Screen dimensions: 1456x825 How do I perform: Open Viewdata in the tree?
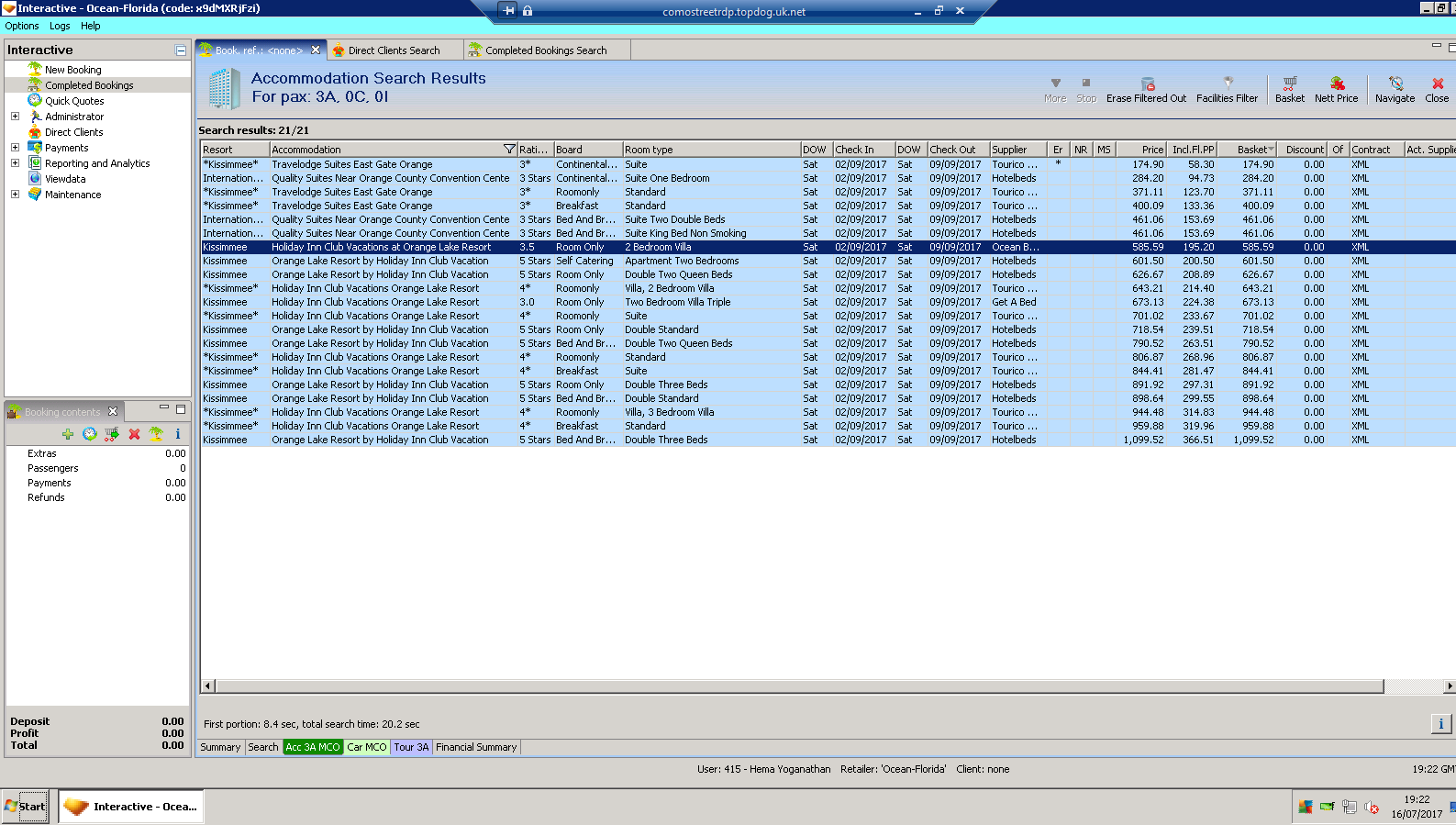(65, 179)
